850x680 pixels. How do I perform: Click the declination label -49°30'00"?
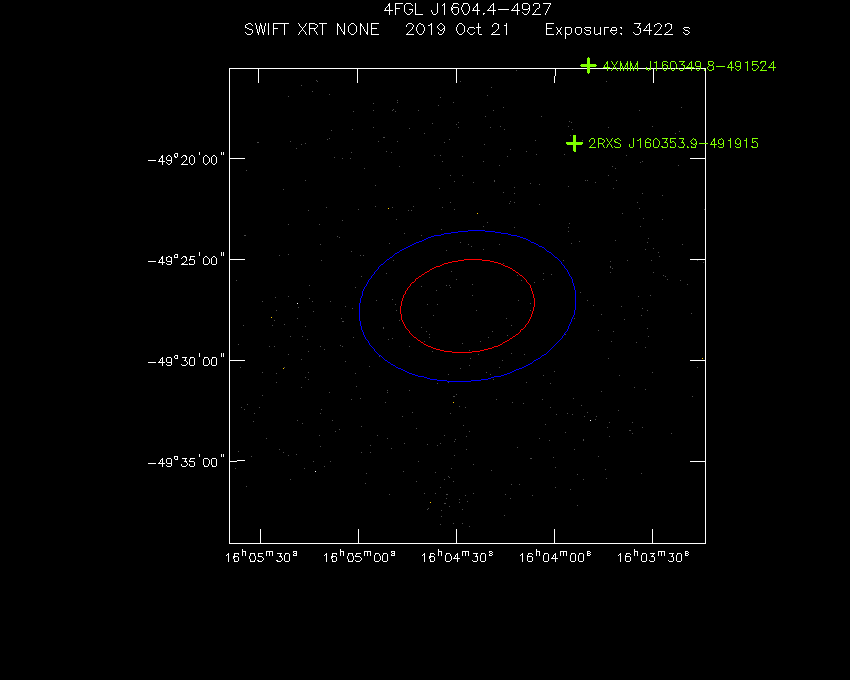click(x=186, y=362)
